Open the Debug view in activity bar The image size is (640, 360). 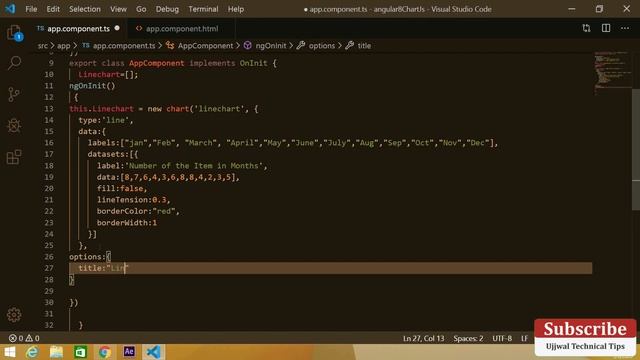[x=14, y=126]
